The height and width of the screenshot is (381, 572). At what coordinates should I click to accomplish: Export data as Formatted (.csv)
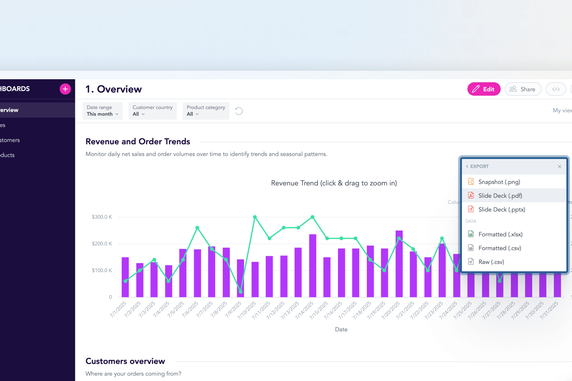tap(514, 248)
